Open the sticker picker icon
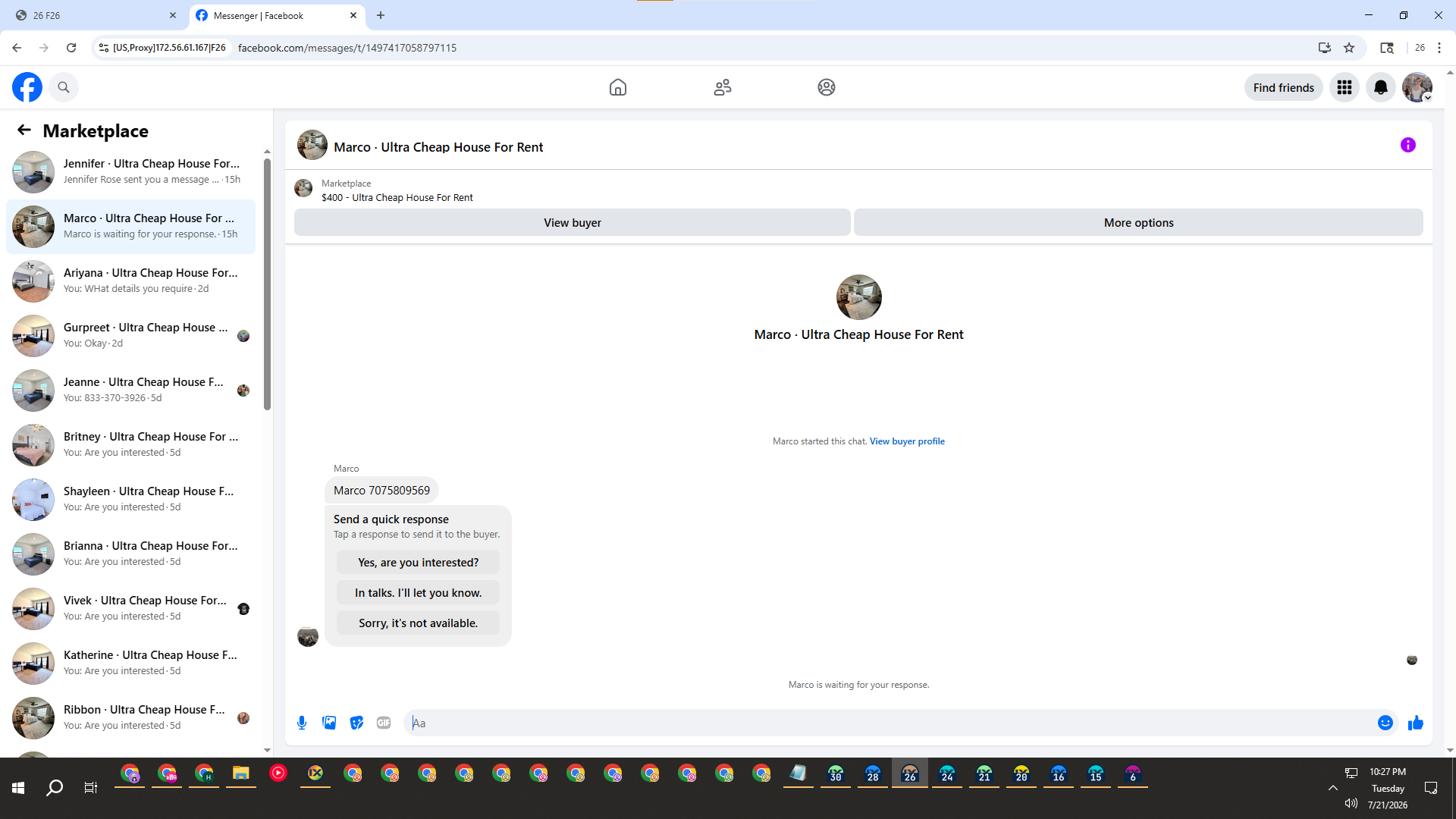The height and width of the screenshot is (819, 1456). click(356, 723)
